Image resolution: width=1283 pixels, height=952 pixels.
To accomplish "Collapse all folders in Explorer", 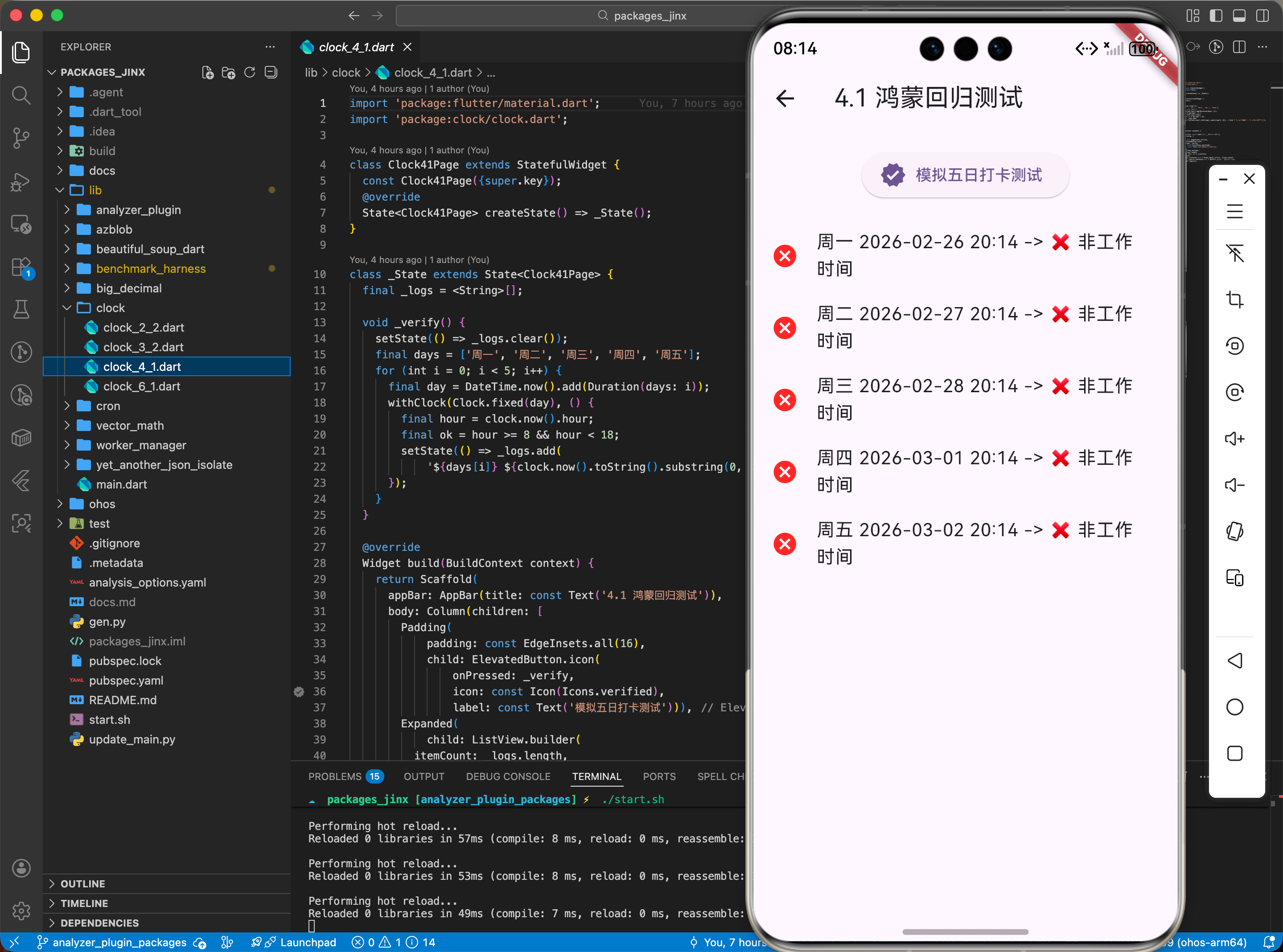I will click(x=271, y=73).
